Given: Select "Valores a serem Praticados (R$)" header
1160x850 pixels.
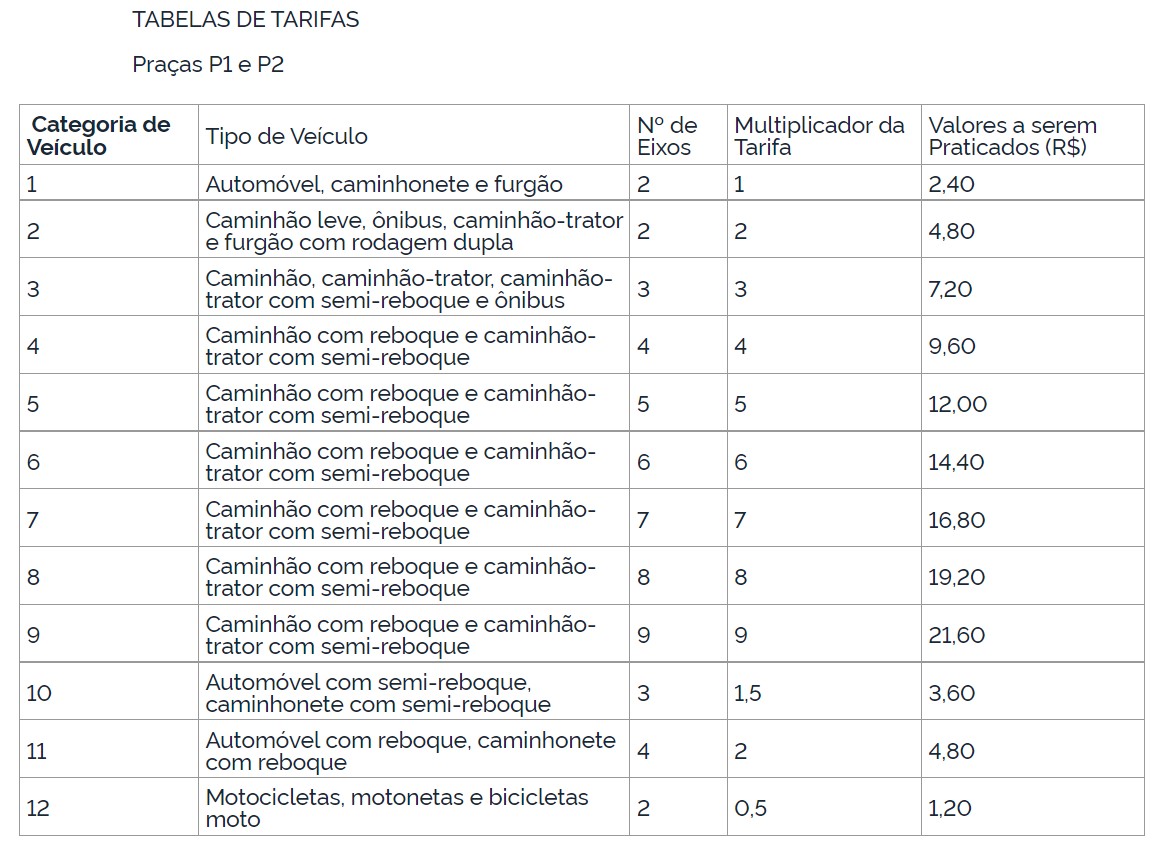Looking at the screenshot, I should tap(1012, 136).
